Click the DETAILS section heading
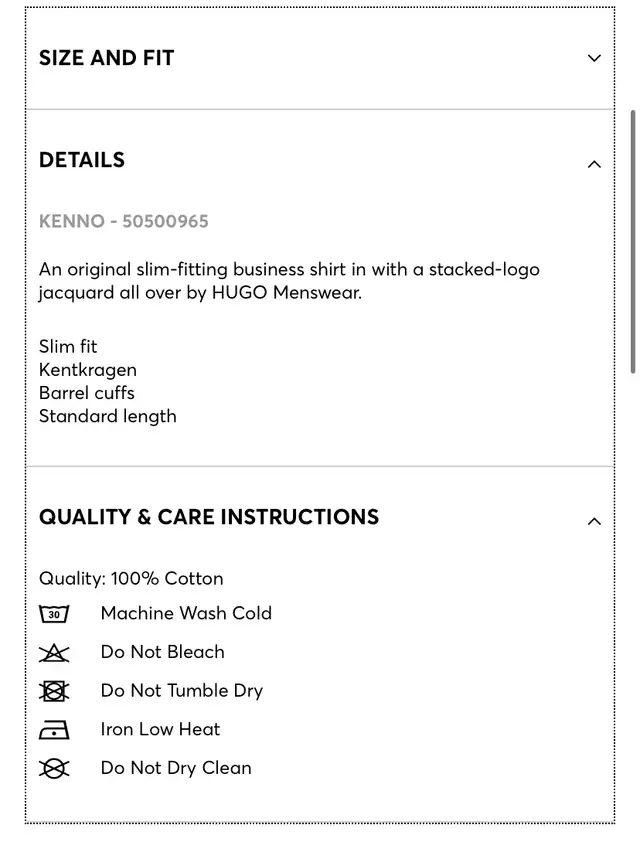This screenshot has width=640, height=843. (x=82, y=160)
